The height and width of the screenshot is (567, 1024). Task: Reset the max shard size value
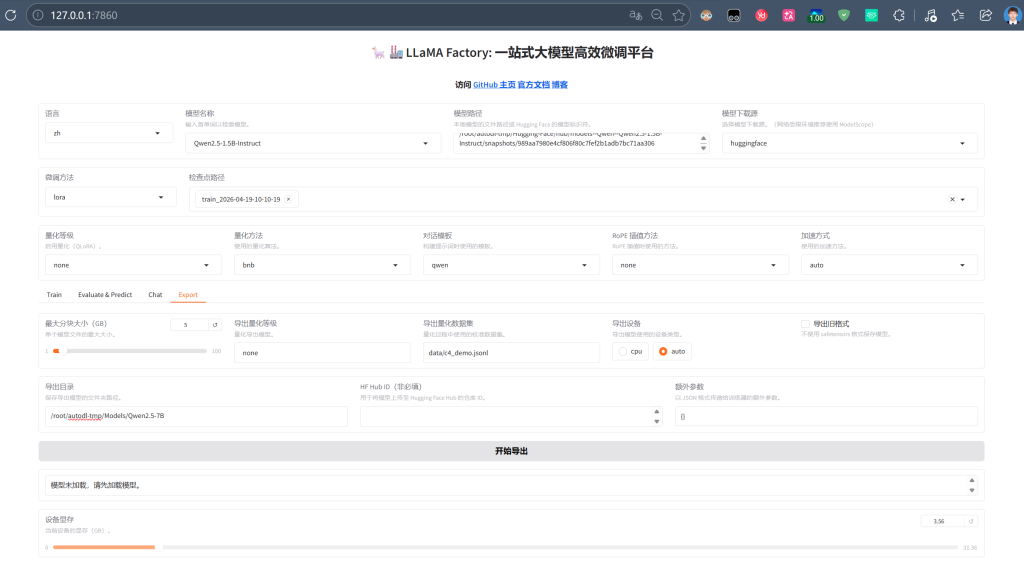(x=215, y=325)
